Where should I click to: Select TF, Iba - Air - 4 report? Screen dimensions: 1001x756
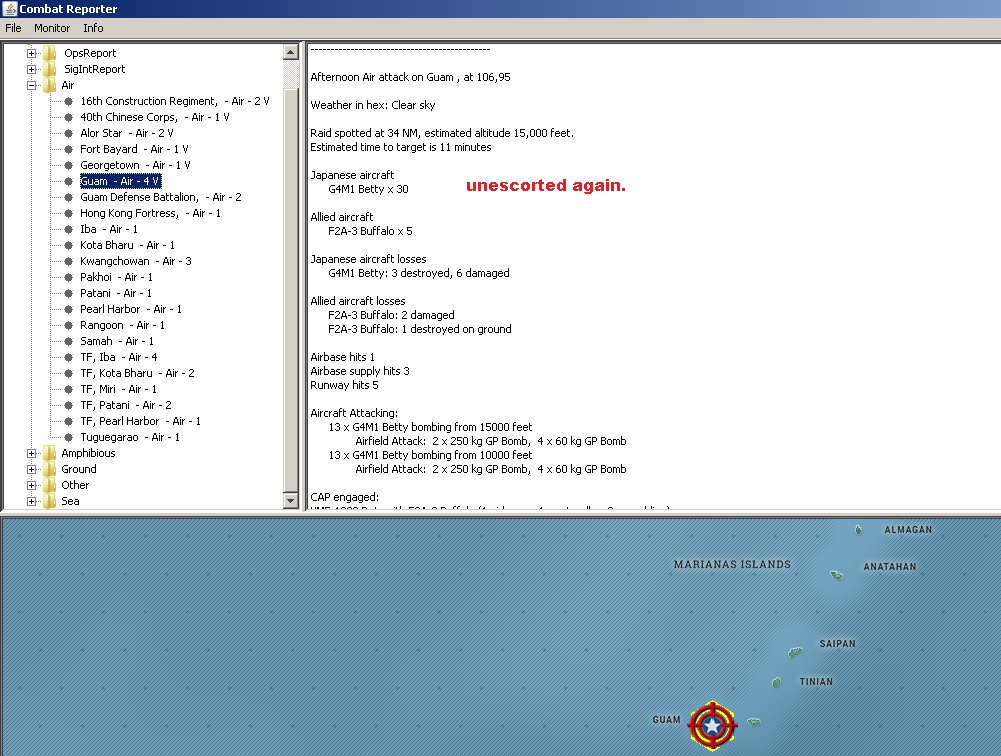(119, 357)
